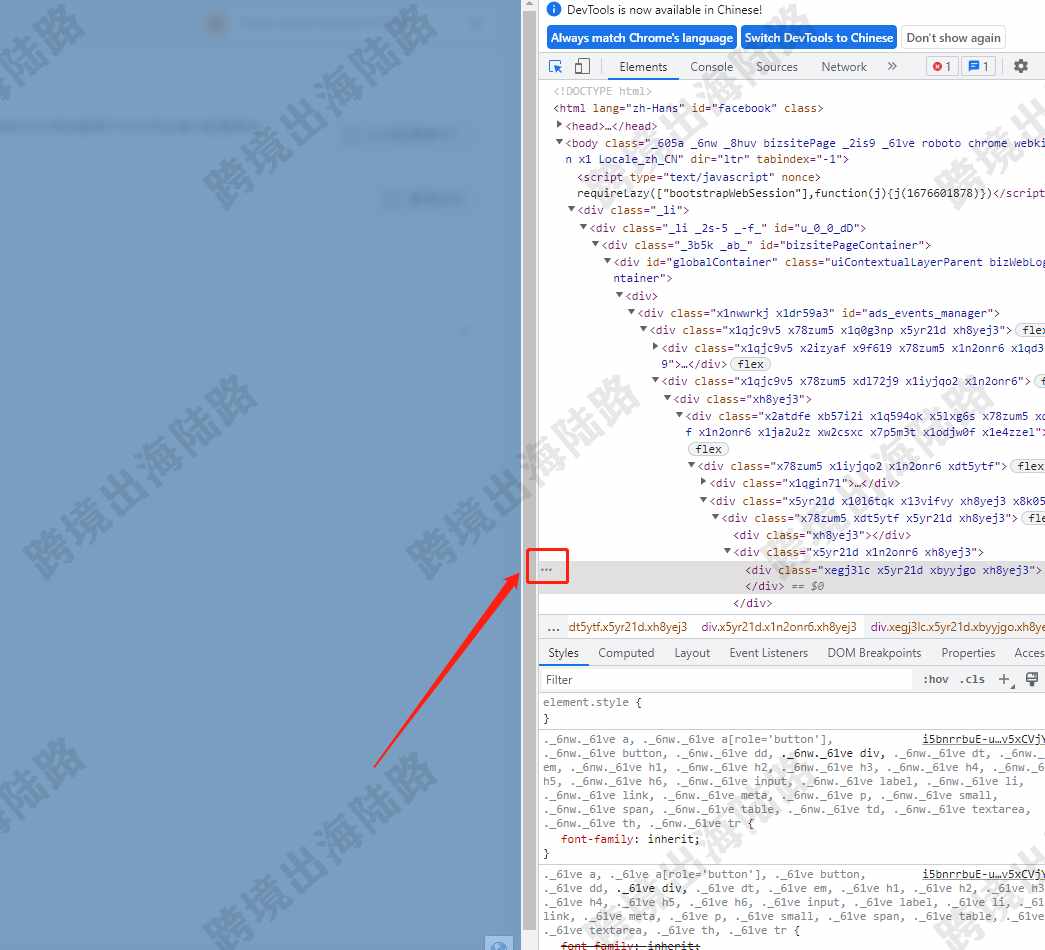Collapse the div class="_li" node

[x=571, y=209]
